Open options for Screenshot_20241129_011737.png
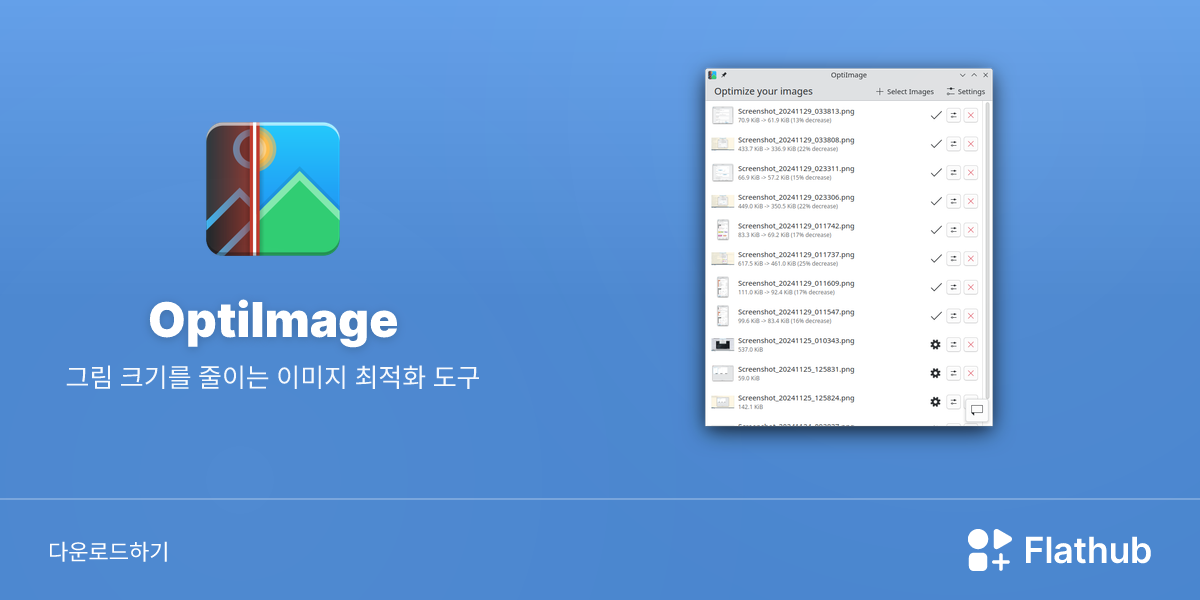 click(x=954, y=258)
